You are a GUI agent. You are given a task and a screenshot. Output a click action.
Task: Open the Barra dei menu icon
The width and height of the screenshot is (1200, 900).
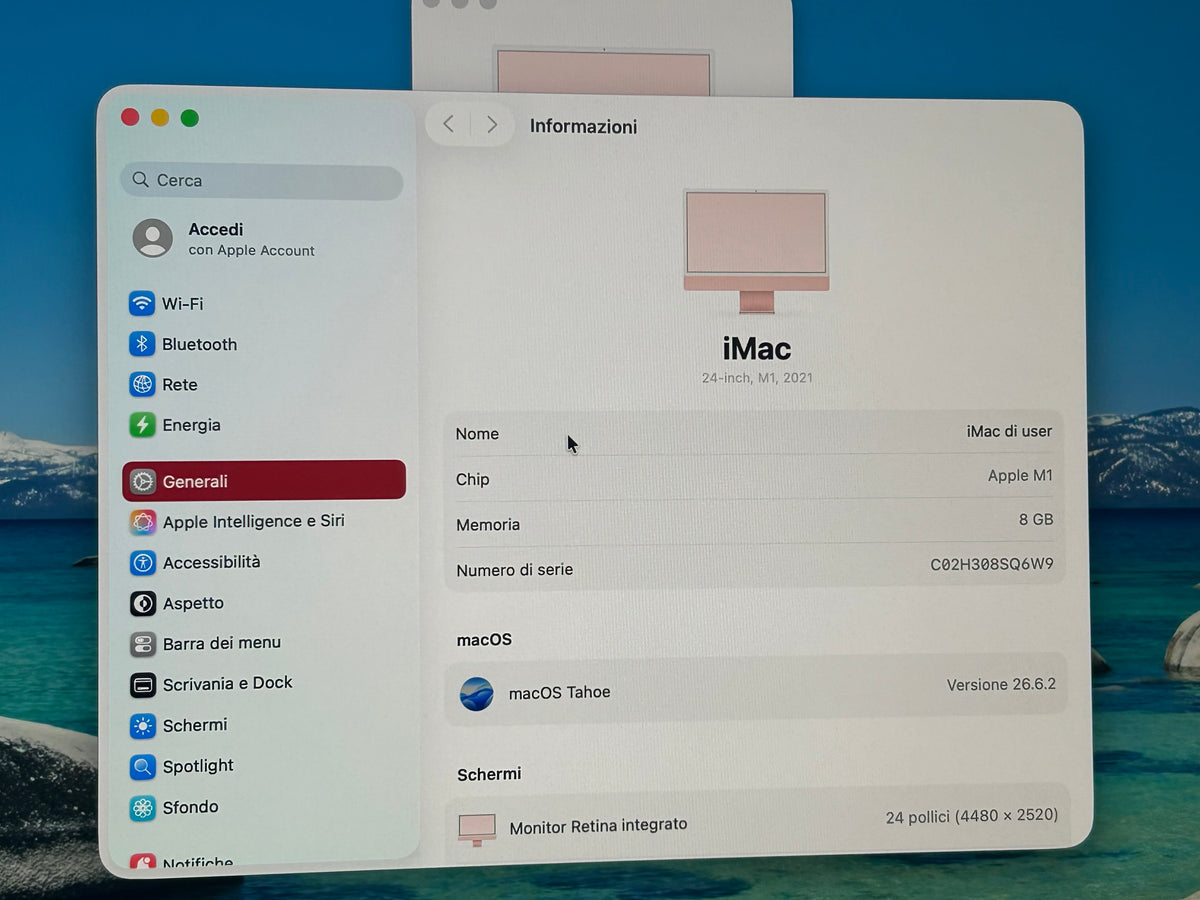click(x=143, y=643)
